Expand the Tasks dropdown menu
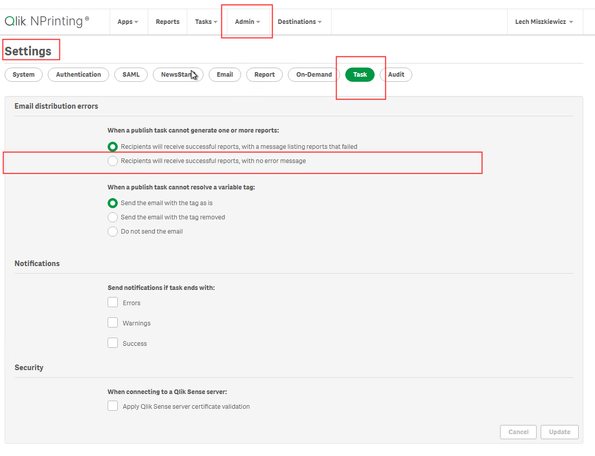 tap(206, 22)
